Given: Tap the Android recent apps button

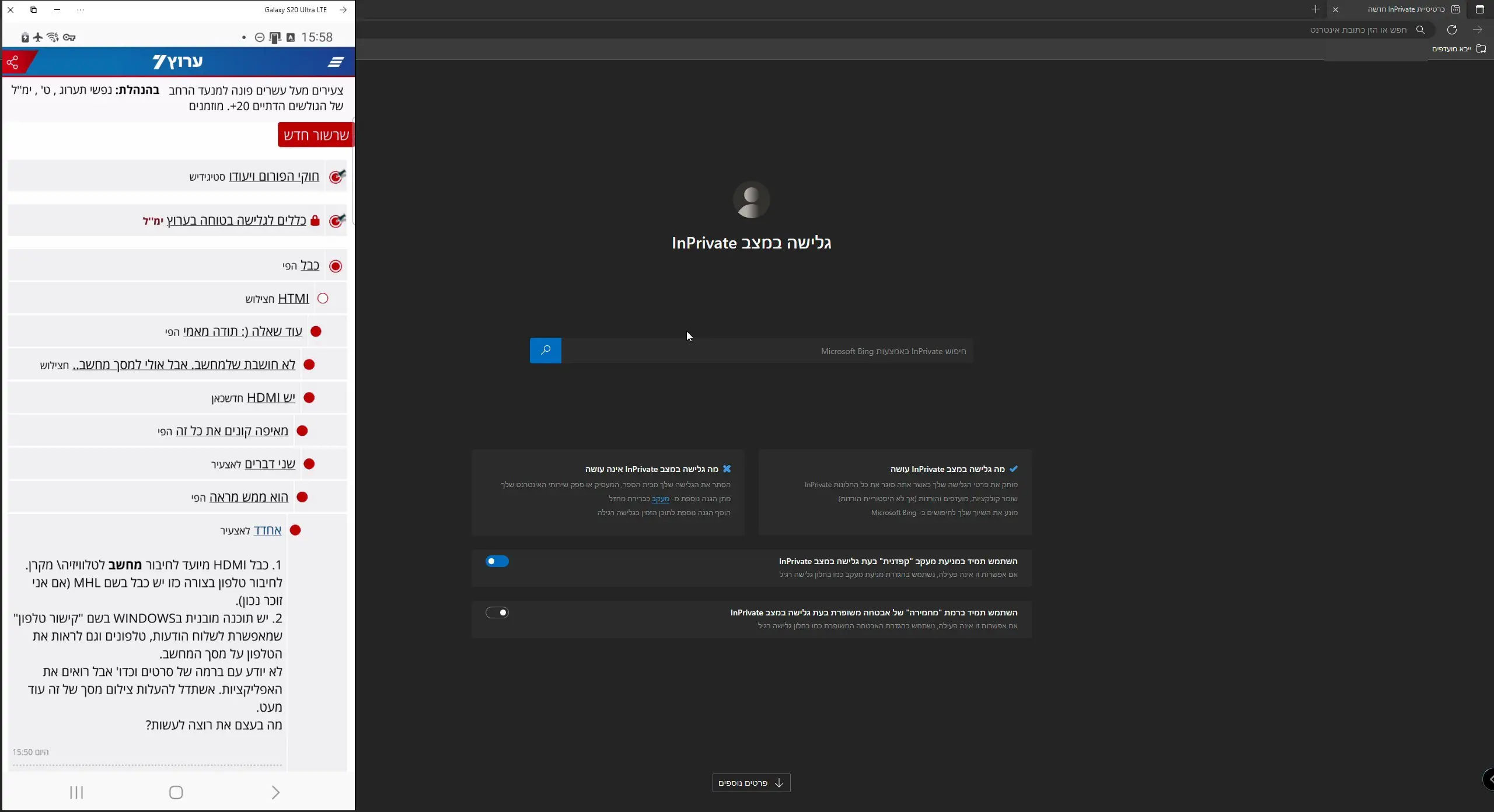Looking at the screenshot, I should tap(76, 792).
